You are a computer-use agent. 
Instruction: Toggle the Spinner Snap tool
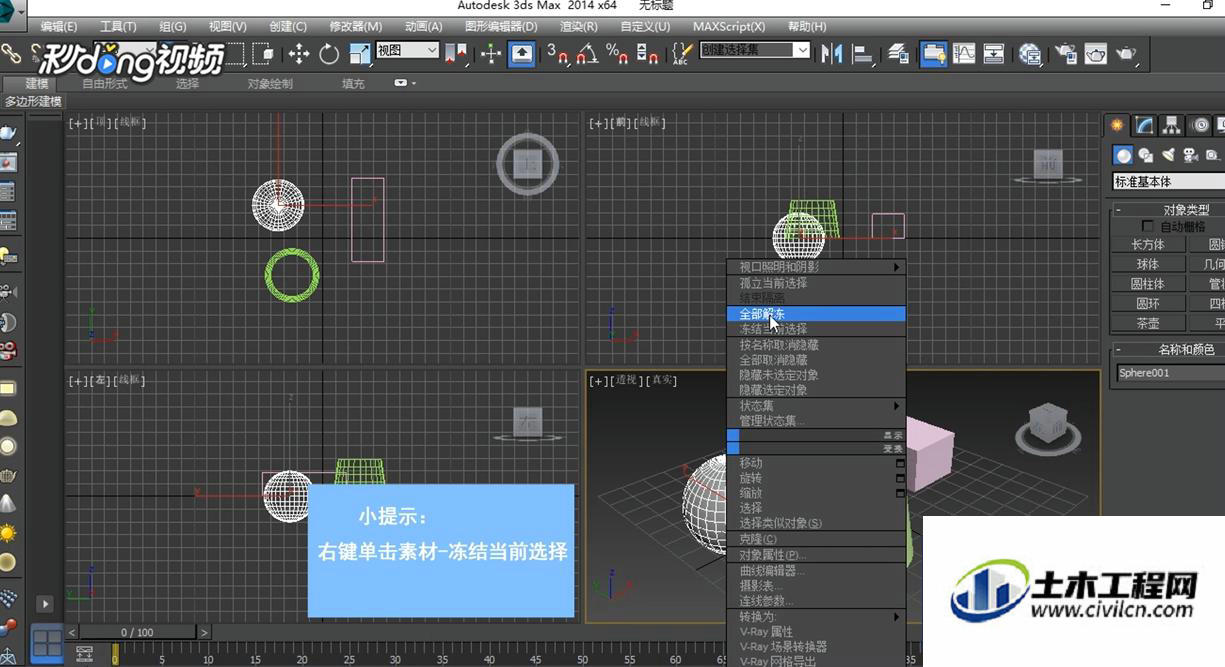[x=647, y=54]
